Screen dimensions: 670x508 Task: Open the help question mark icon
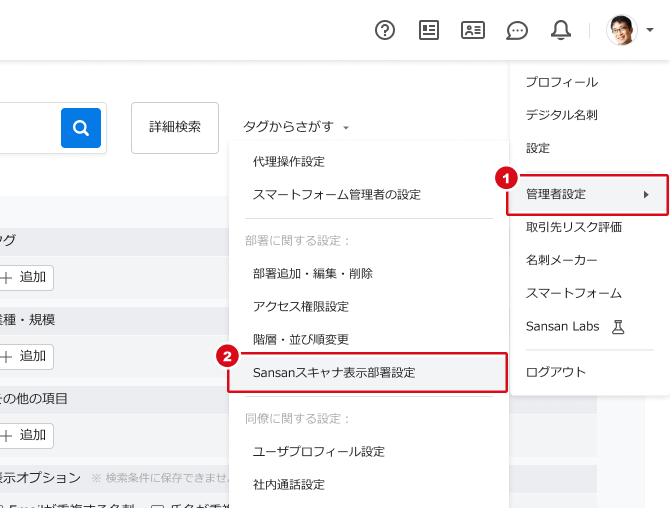pyautogui.click(x=385, y=30)
